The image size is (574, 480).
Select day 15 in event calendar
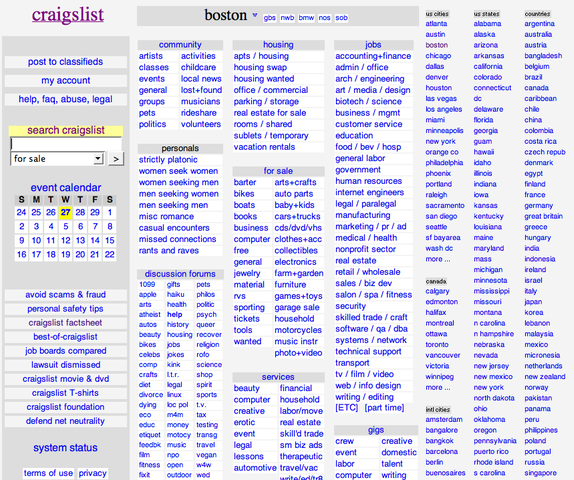click(109, 241)
